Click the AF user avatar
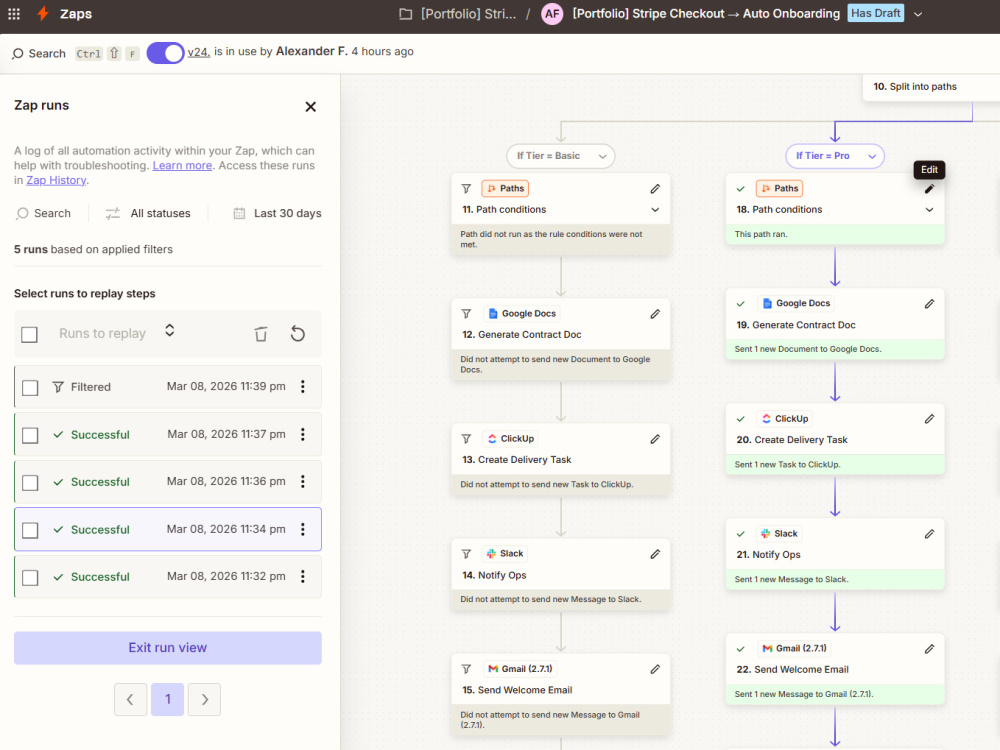Image resolution: width=1000 pixels, height=750 pixels. 552,13
